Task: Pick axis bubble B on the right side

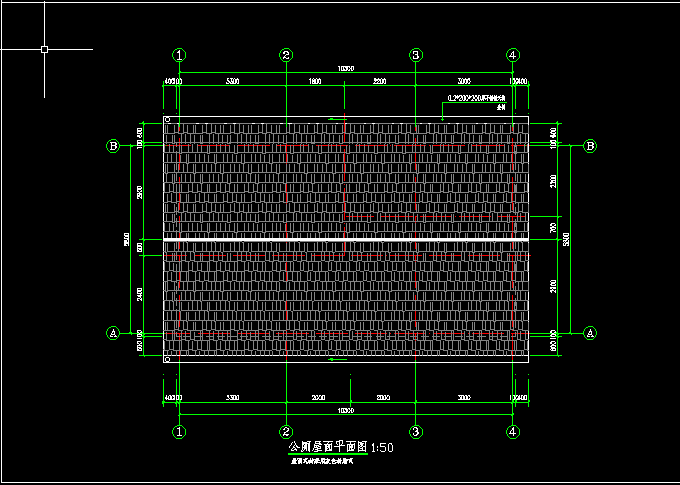Action: point(590,146)
